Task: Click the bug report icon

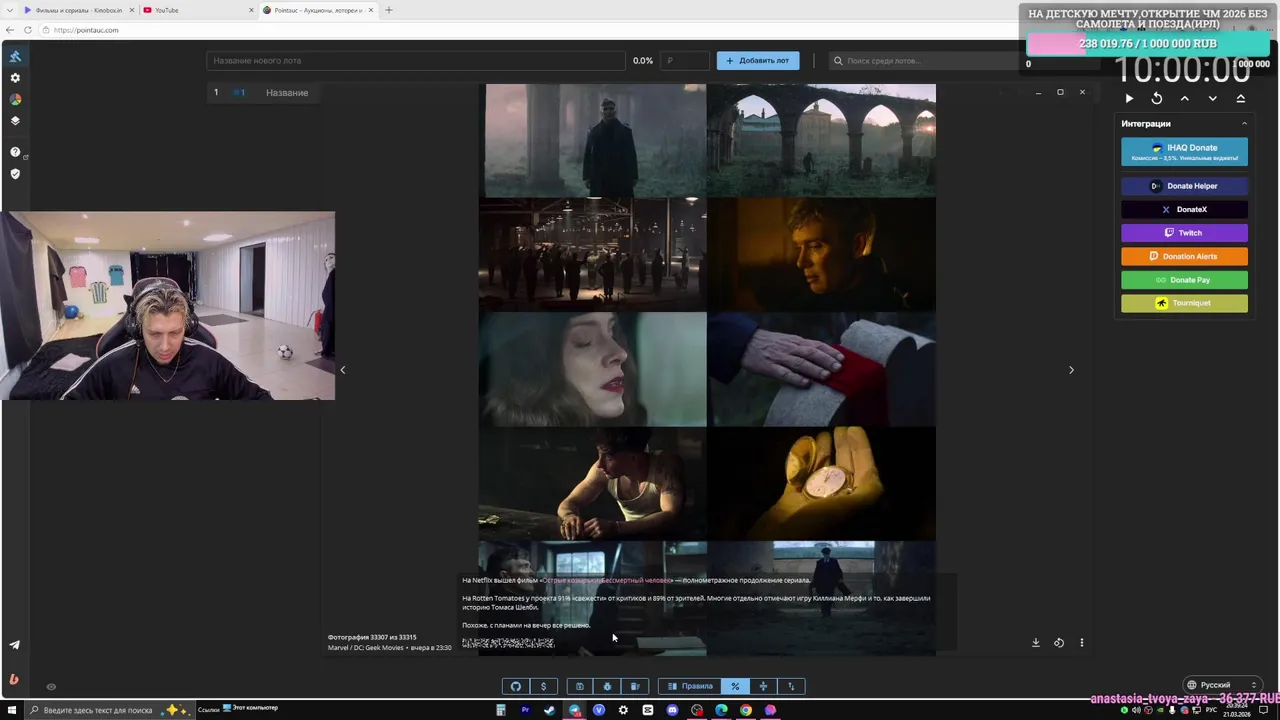Action: click(x=607, y=686)
